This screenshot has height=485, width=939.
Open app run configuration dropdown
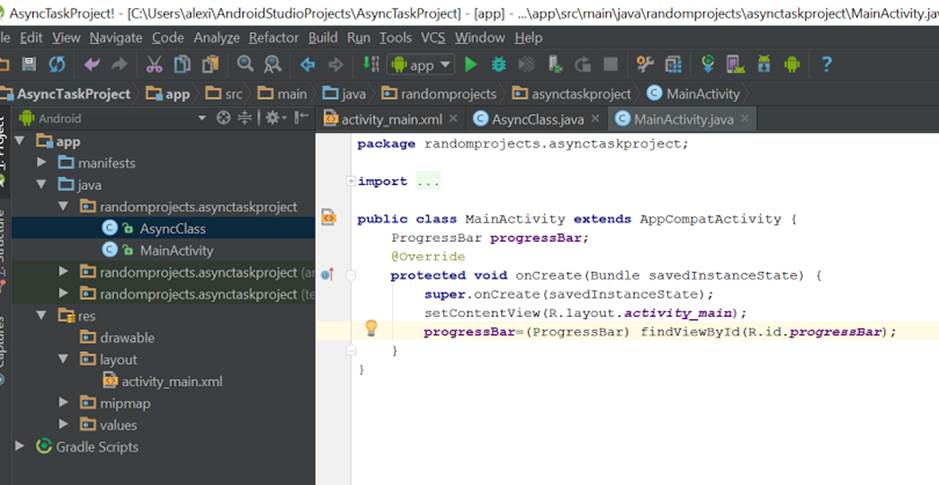pos(422,65)
